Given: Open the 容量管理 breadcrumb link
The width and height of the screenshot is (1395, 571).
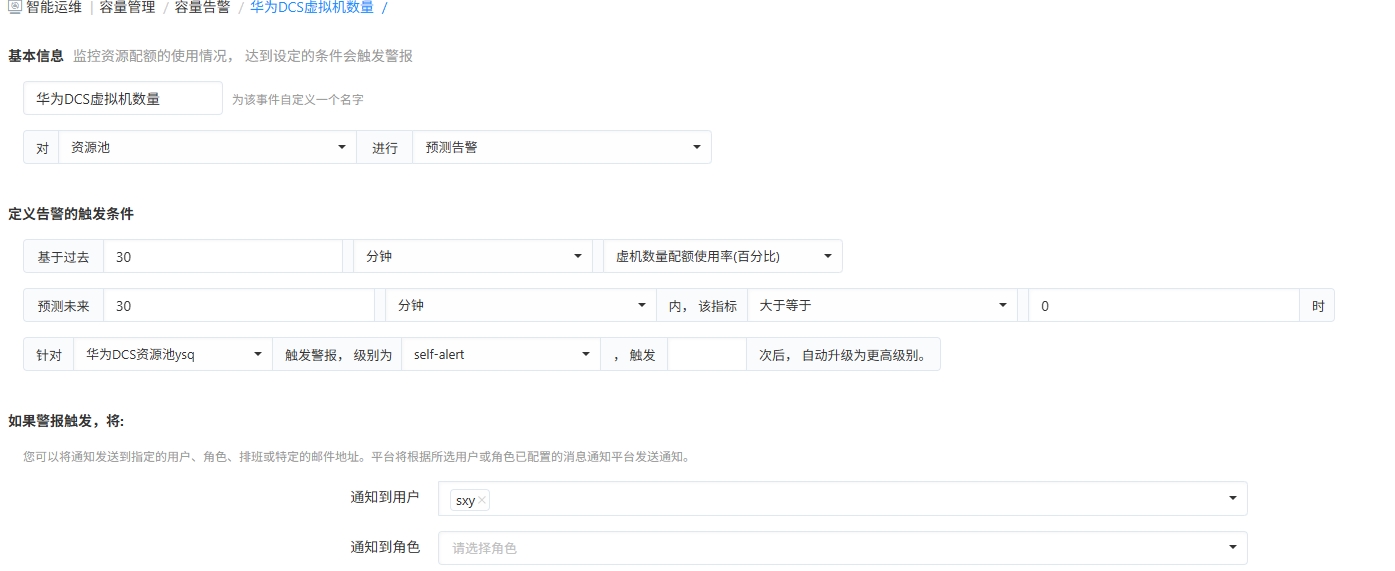Looking at the screenshot, I should click(x=127, y=7).
